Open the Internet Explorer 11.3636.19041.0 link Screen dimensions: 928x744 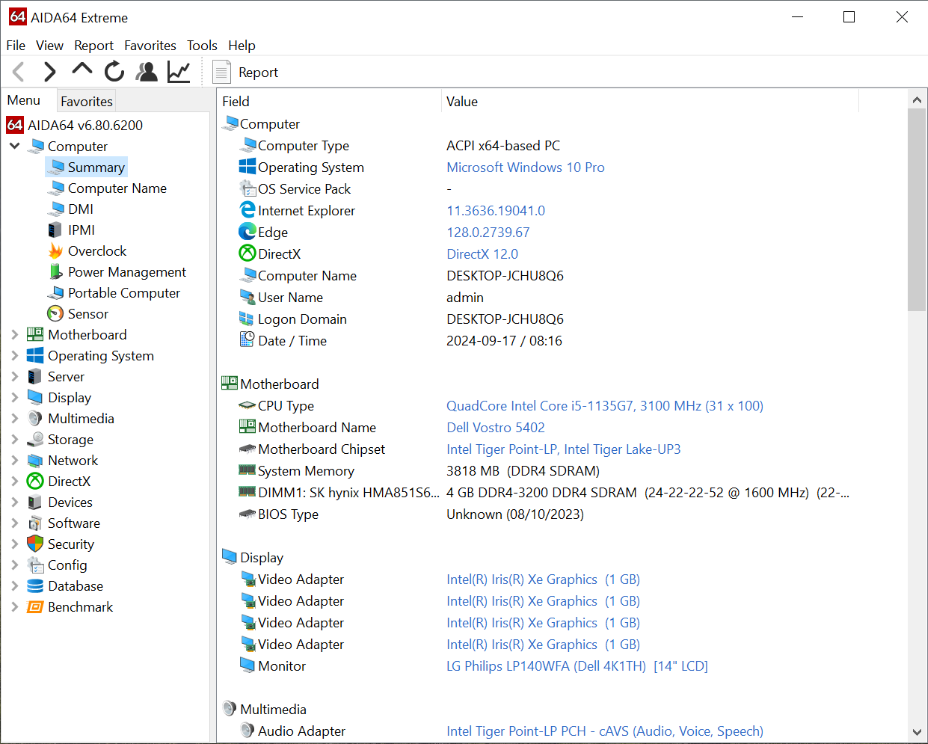click(x=496, y=210)
